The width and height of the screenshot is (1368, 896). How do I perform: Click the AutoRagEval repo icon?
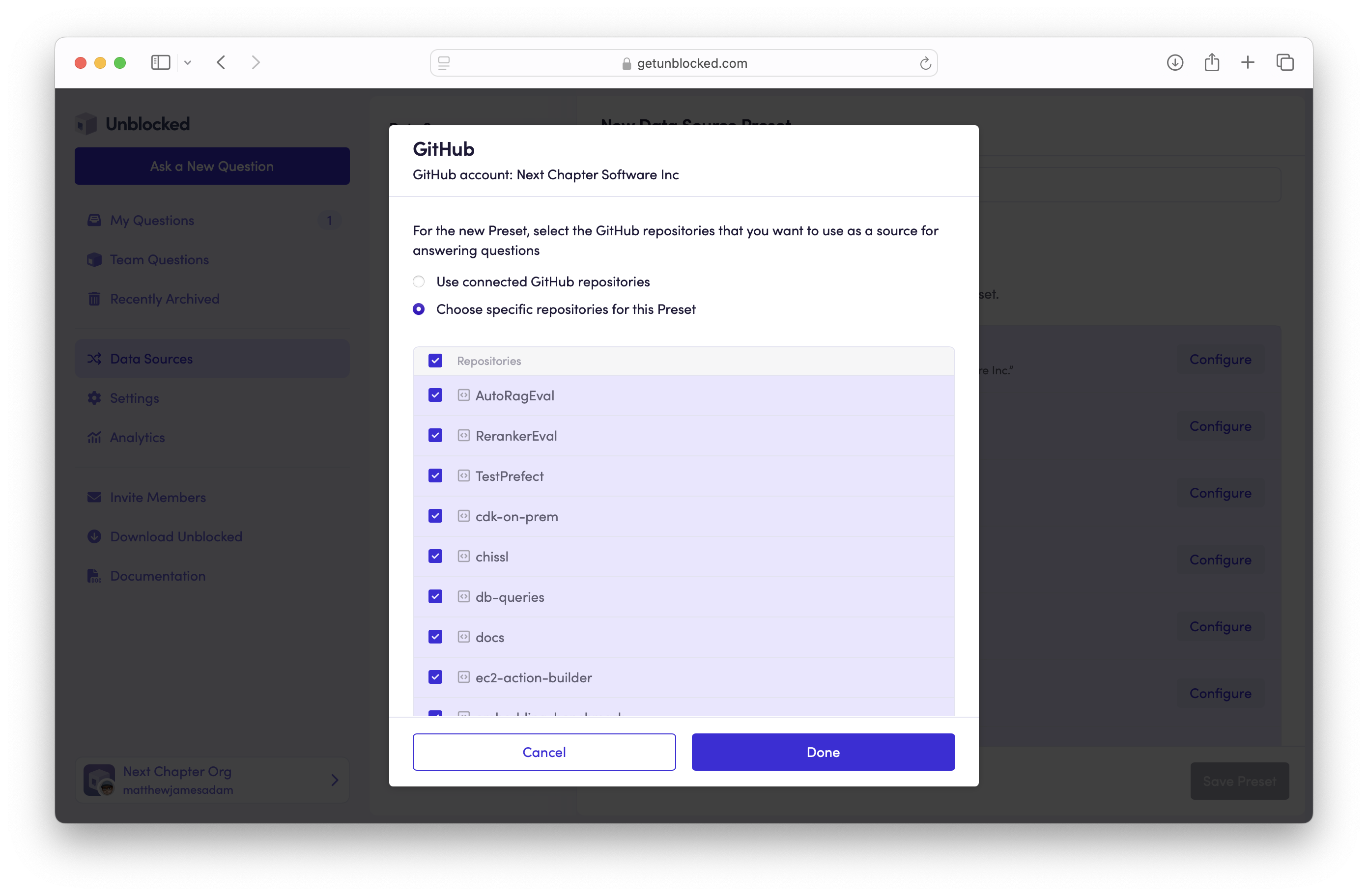(x=464, y=395)
